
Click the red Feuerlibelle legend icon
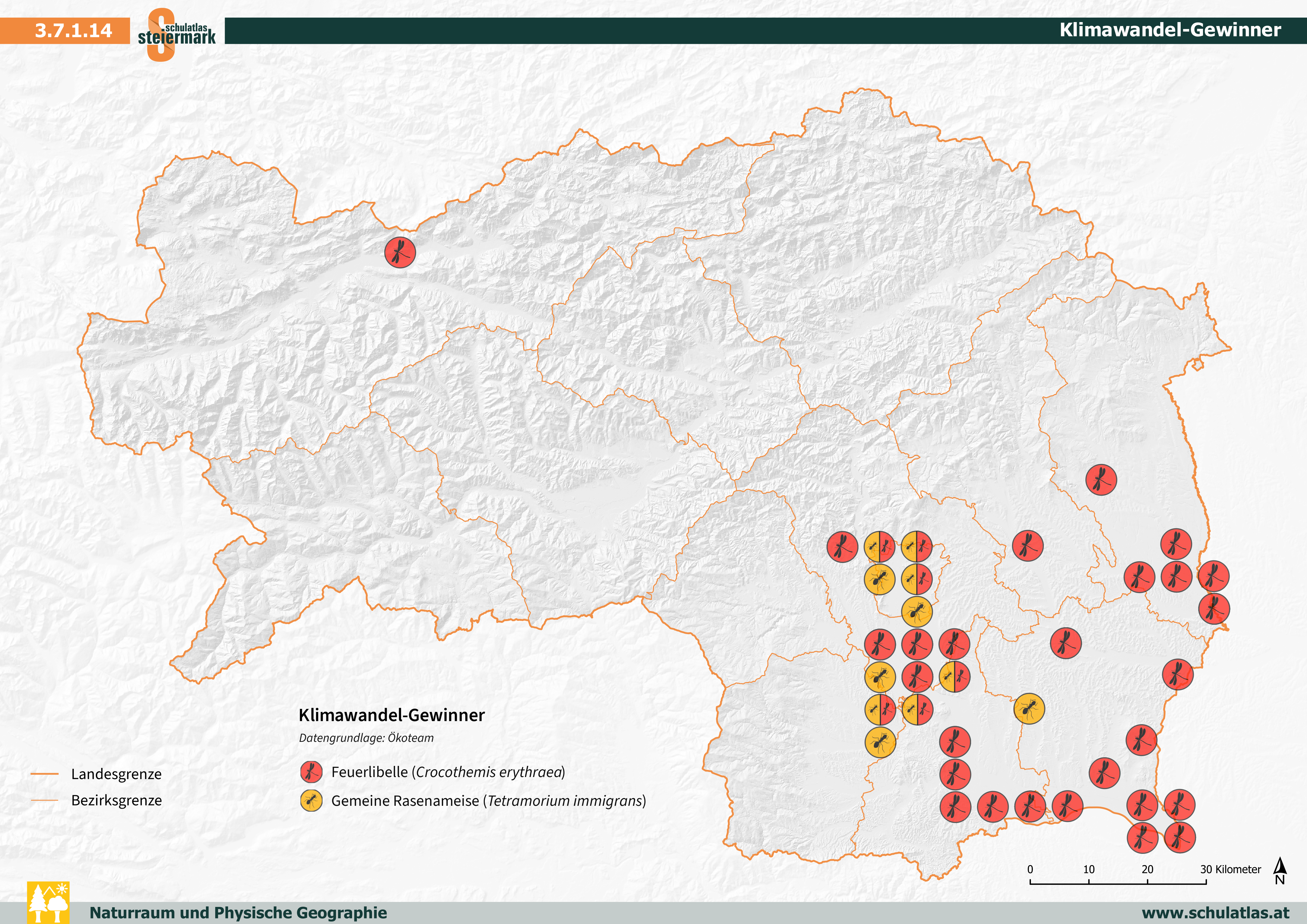(x=311, y=772)
